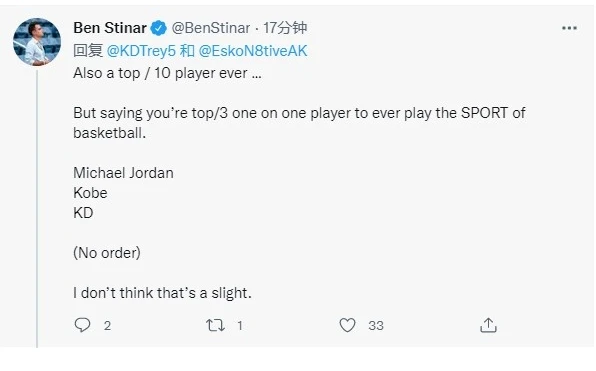
Task: Click the Ben Stinar display name
Action: [110, 28]
